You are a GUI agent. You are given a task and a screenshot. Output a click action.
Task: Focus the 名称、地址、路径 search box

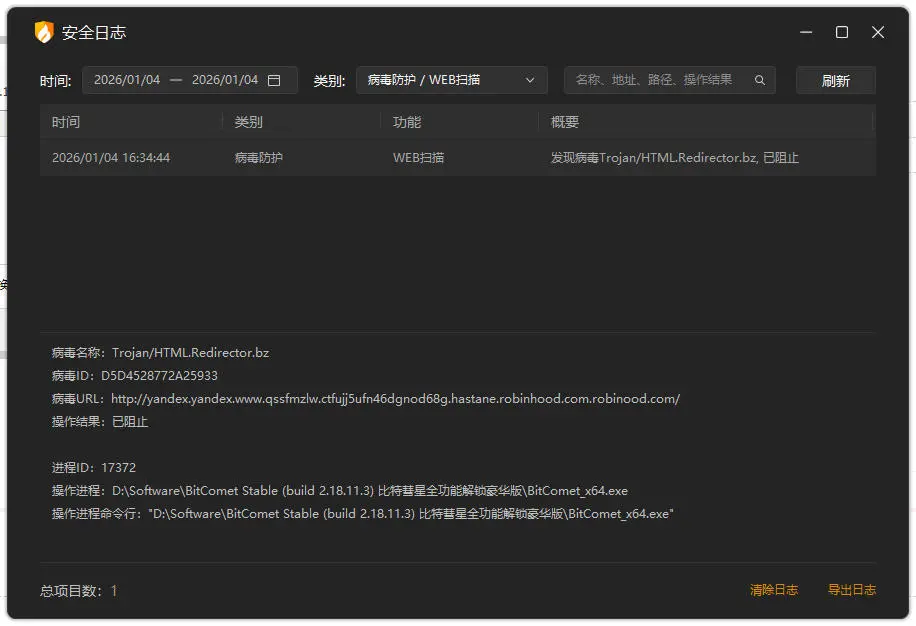655,80
